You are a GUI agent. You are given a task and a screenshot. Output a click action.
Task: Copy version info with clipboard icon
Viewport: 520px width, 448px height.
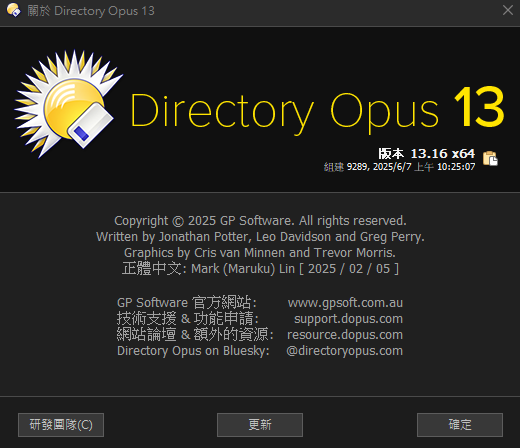click(x=490, y=158)
